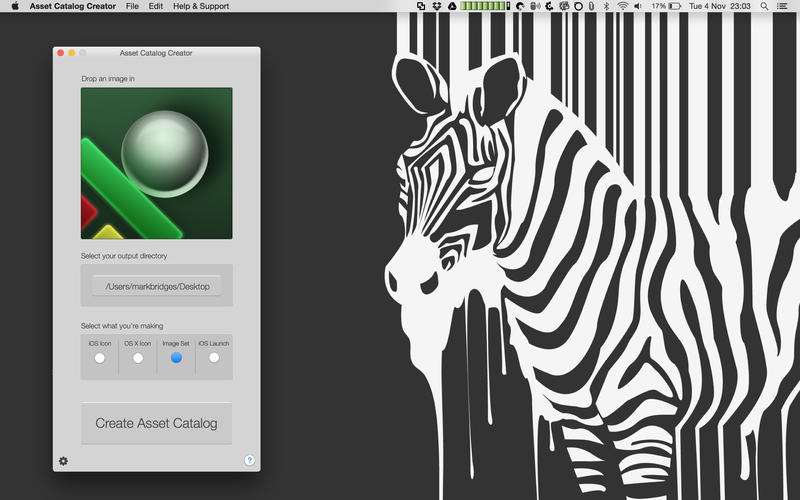Open settings via the gear icon

[x=63, y=461]
